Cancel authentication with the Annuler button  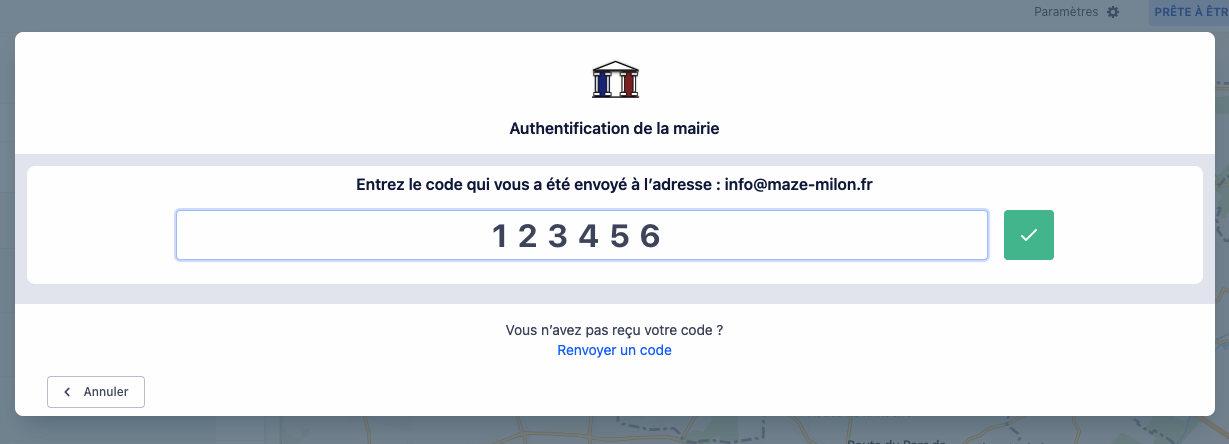click(x=96, y=392)
